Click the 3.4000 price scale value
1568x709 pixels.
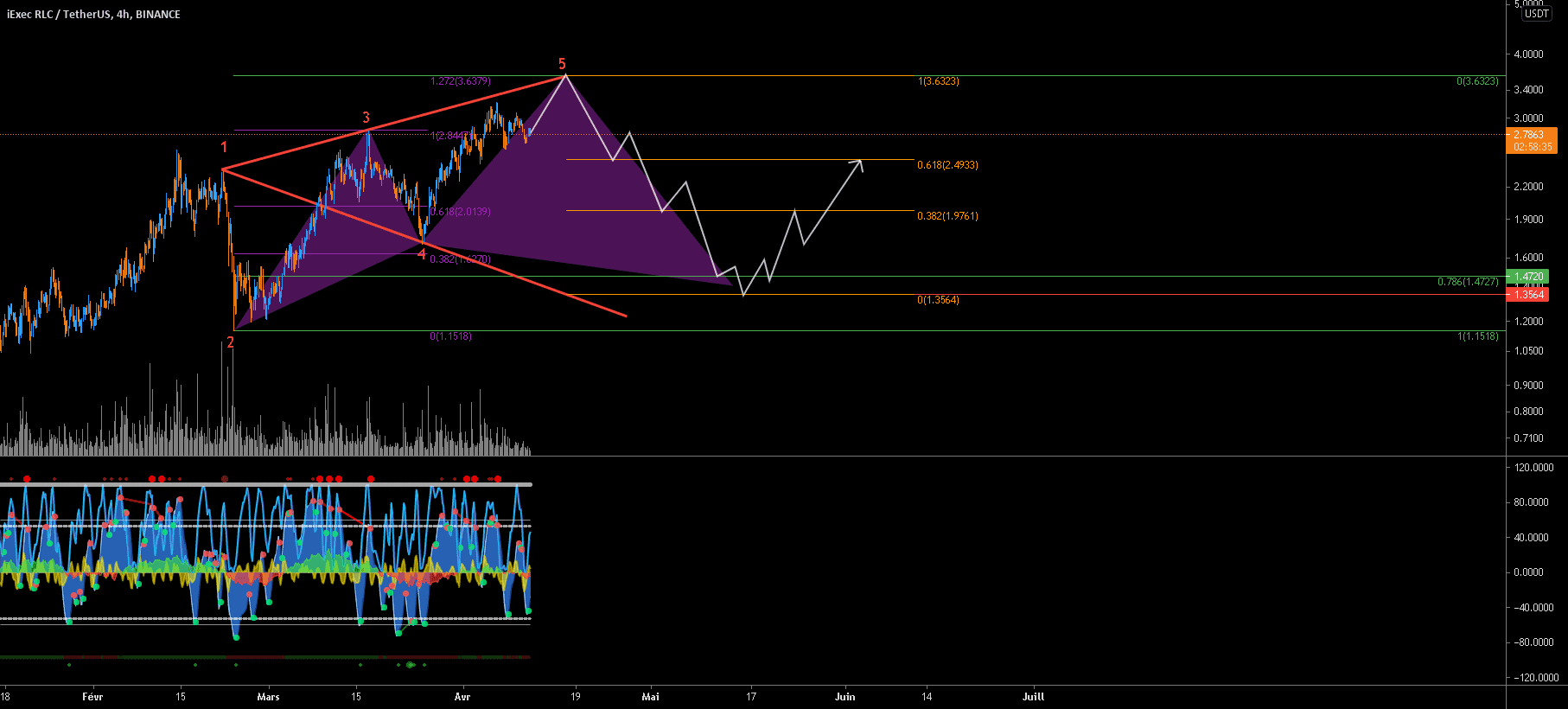1528,90
